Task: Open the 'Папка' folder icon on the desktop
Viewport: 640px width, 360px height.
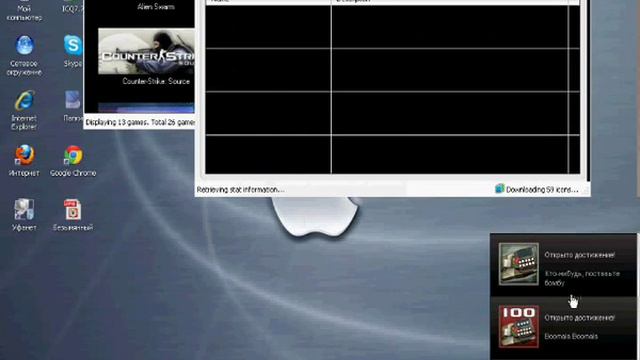Action: (73, 106)
